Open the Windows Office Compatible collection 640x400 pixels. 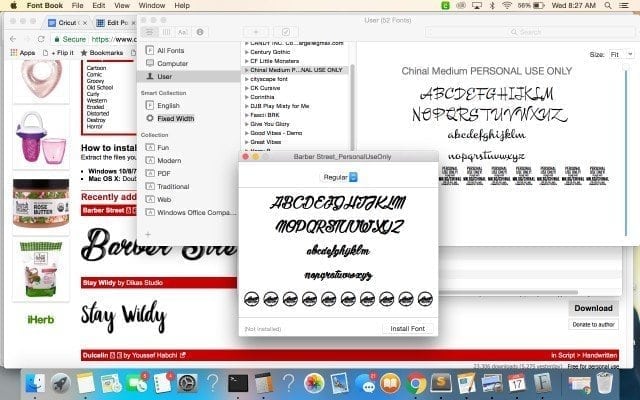click(196, 213)
